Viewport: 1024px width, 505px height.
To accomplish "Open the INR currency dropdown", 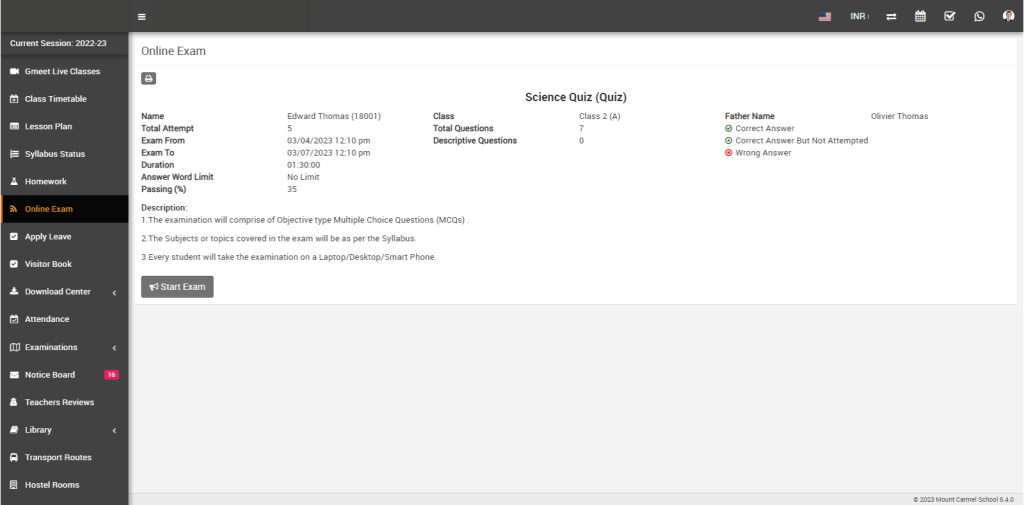I will click(858, 16).
